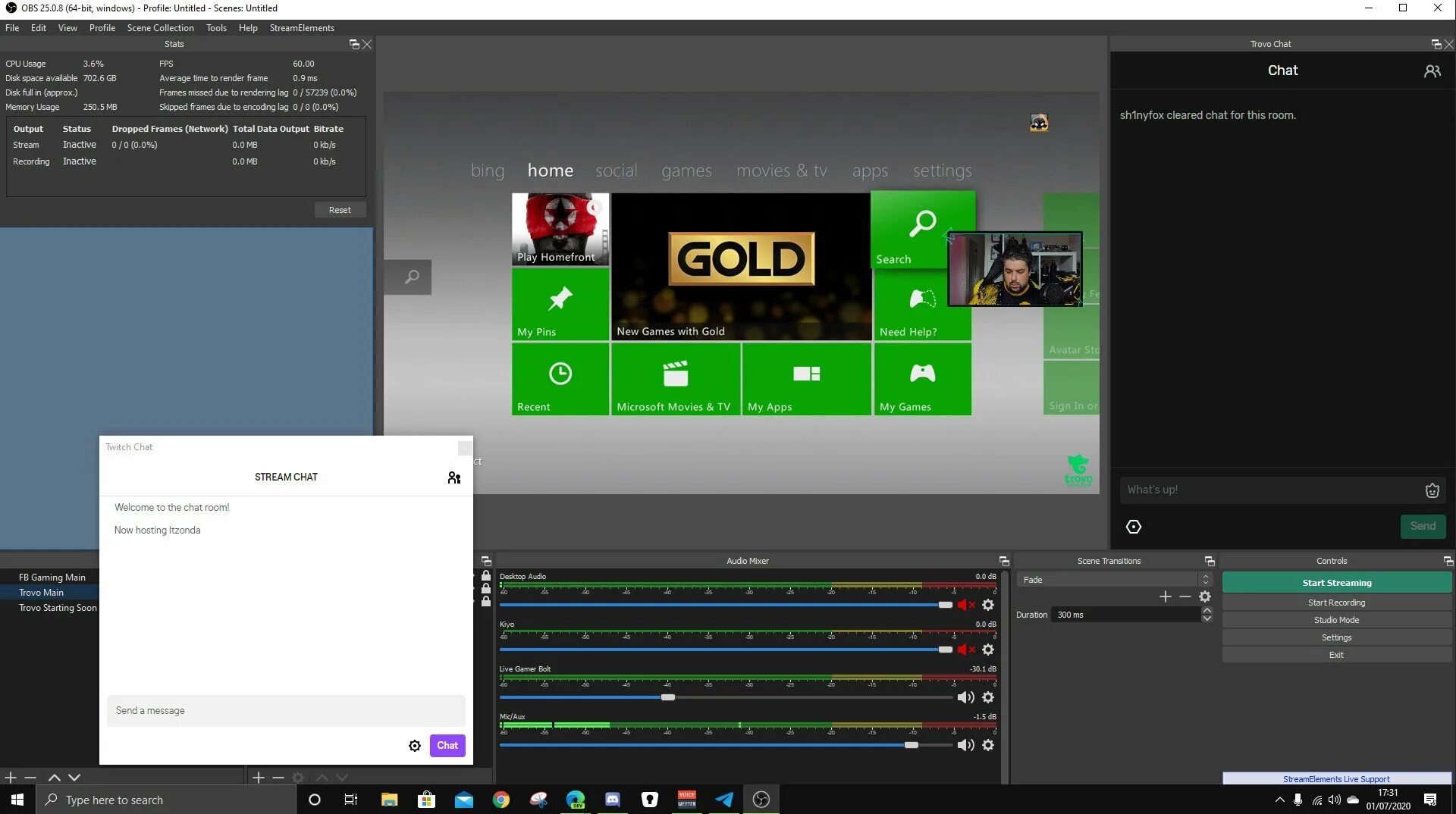Image resolution: width=1456 pixels, height=814 pixels.
Task: Mute the Mic/Aux audio source
Action: click(965, 745)
